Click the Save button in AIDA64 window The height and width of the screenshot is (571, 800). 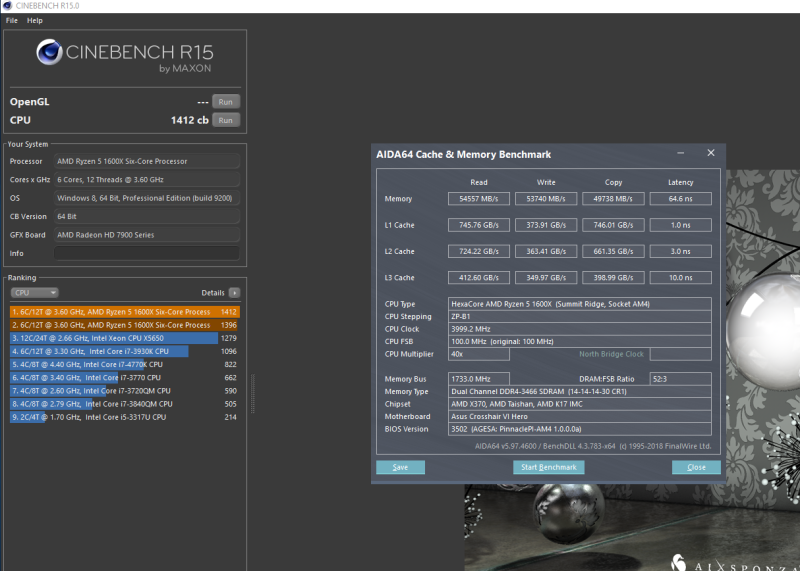pos(401,467)
